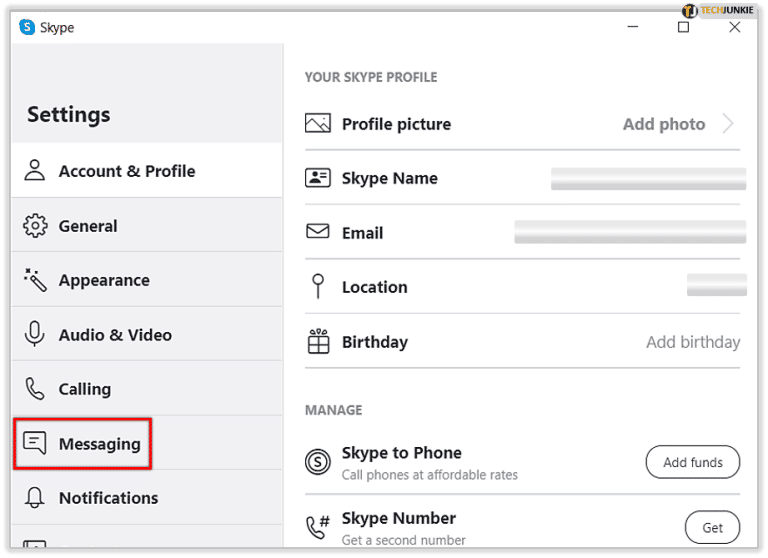Image resolution: width=768 pixels, height=558 pixels.
Task: Click the MANAGE section heading
Action: click(334, 410)
